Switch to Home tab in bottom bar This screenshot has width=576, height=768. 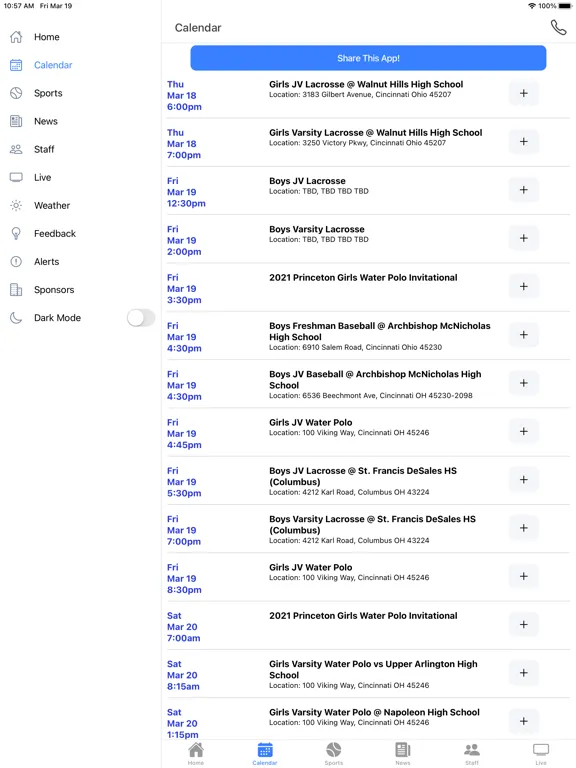point(196,753)
